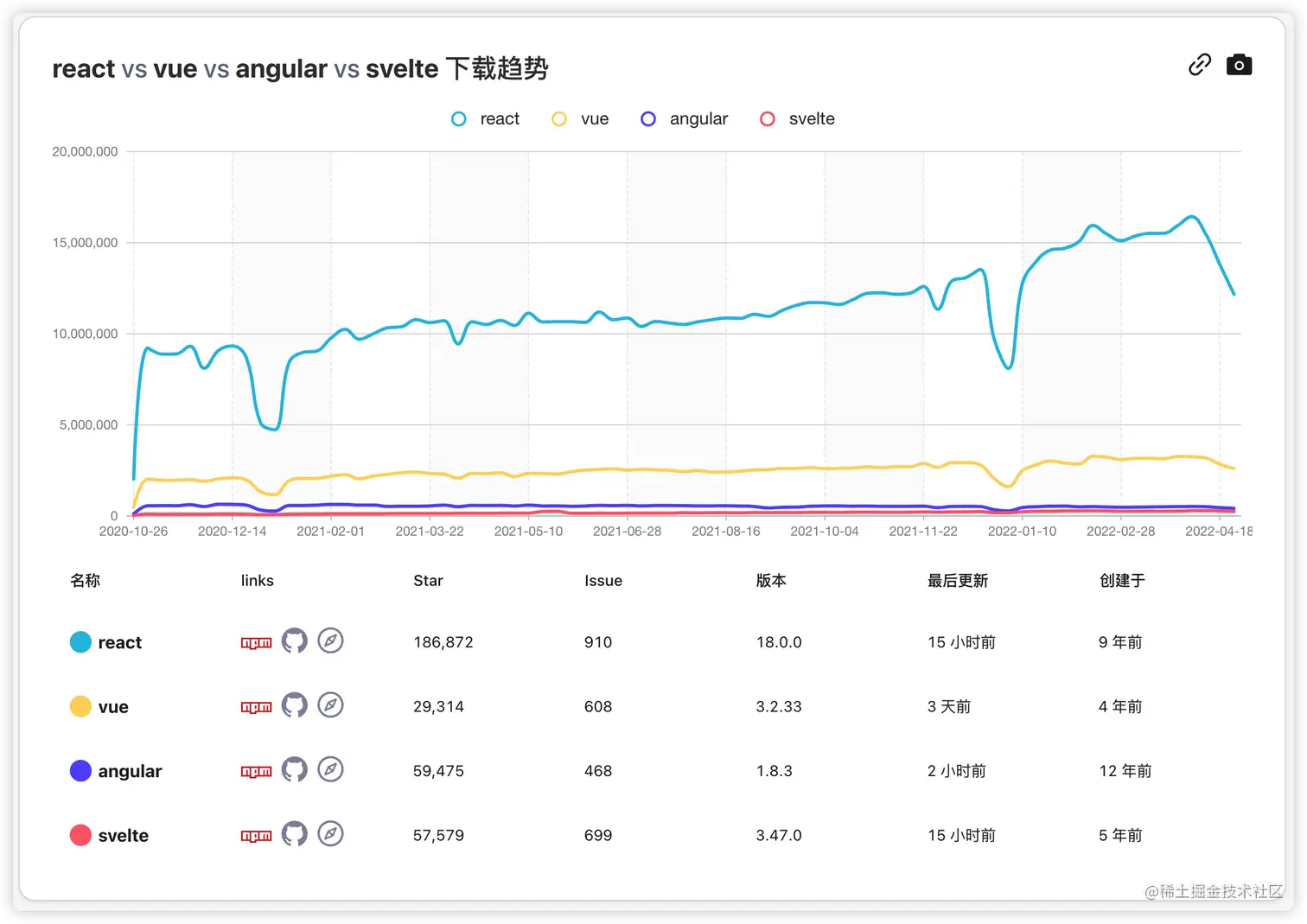This screenshot has height=924, width=1307.
Task: Click the Issue column header
Action: [603, 581]
